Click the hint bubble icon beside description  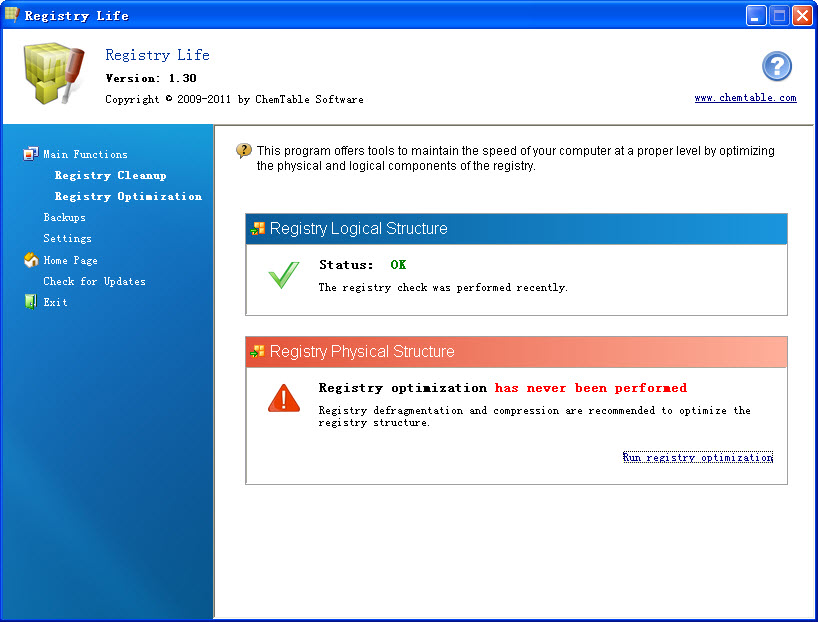(x=244, y=151)
